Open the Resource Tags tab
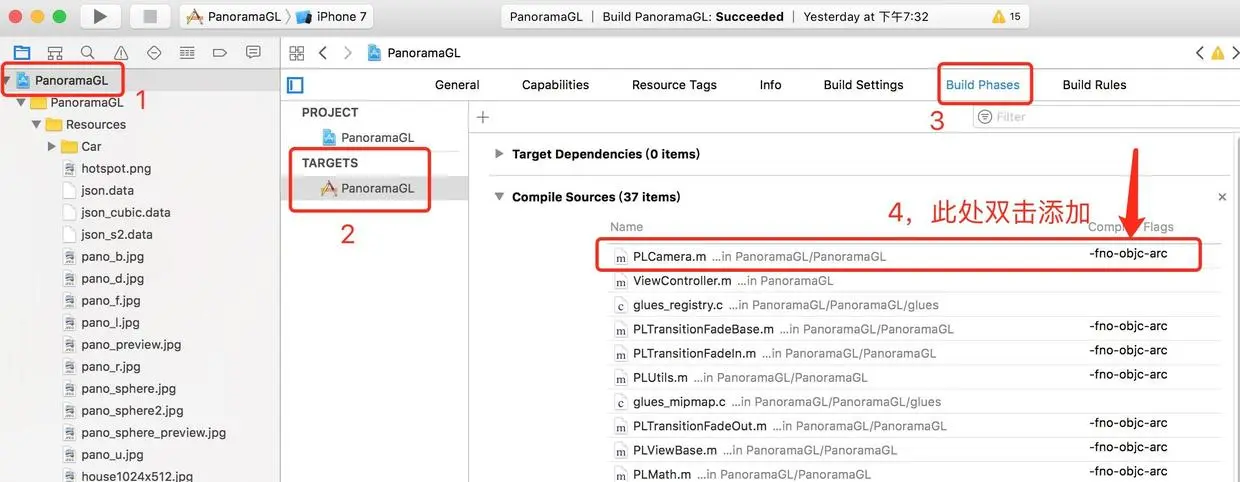 tap(674, 85)
